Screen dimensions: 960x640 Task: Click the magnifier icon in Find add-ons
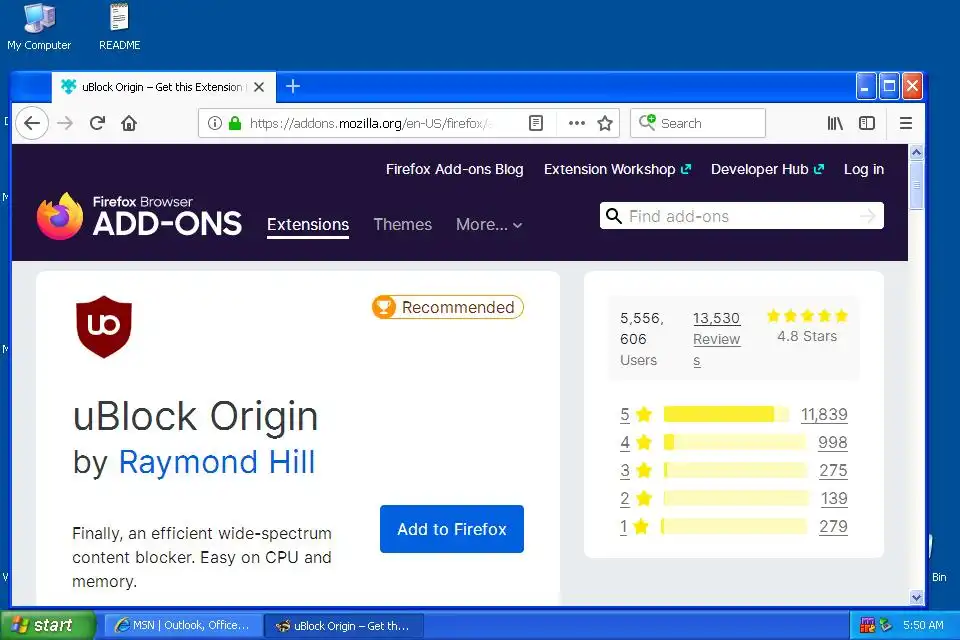pos(613,216)
